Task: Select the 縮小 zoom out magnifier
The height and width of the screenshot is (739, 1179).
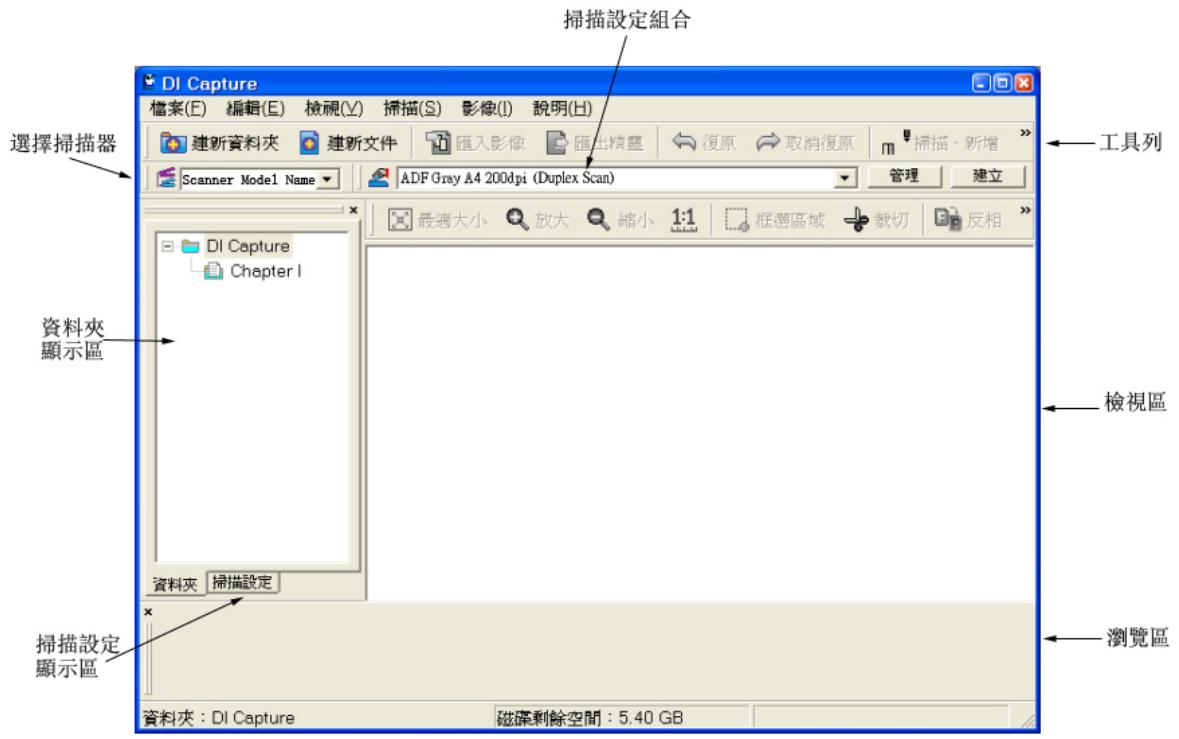Action: coord(598,220)
